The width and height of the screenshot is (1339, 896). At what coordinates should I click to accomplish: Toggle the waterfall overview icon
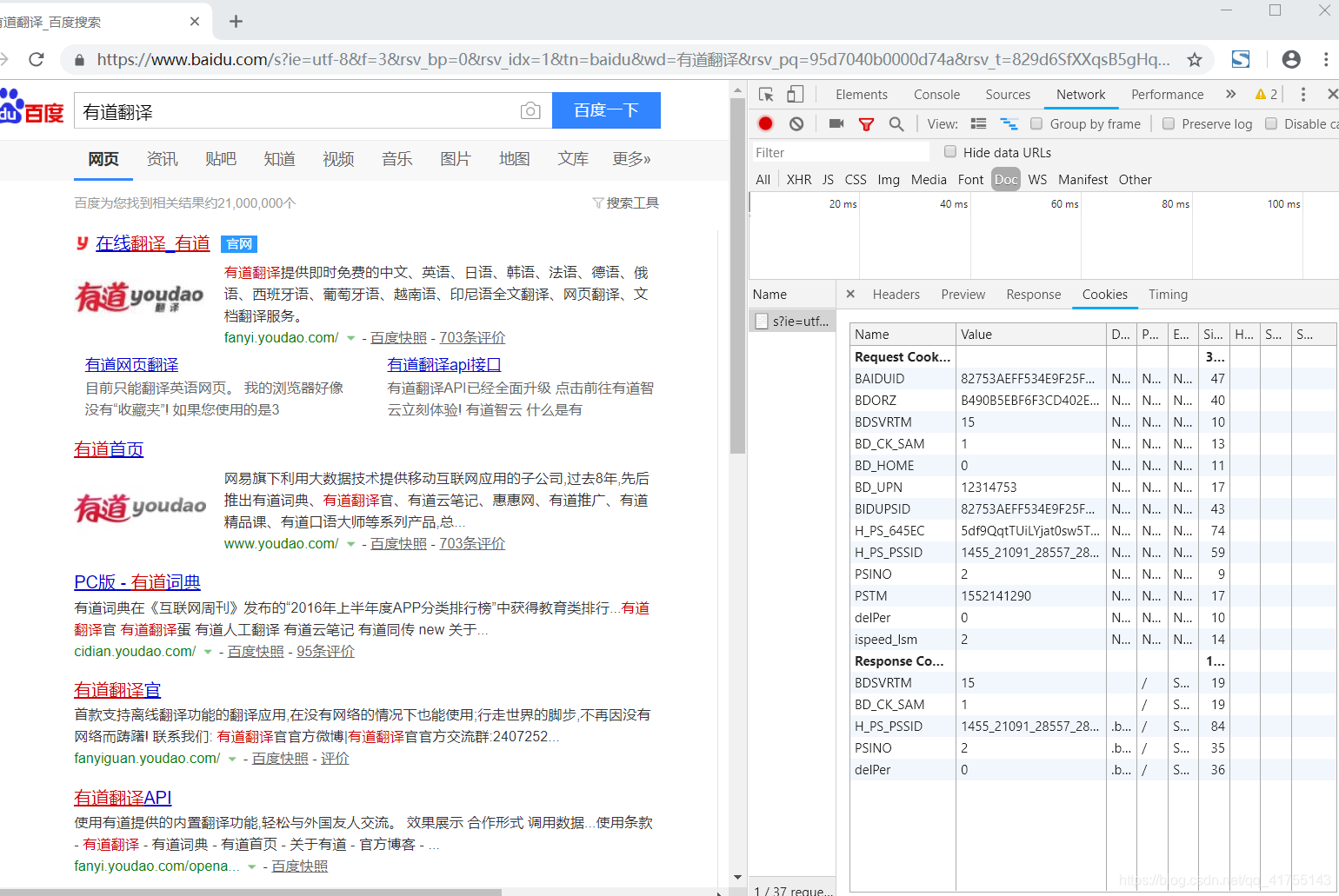tap(1009, 123)
